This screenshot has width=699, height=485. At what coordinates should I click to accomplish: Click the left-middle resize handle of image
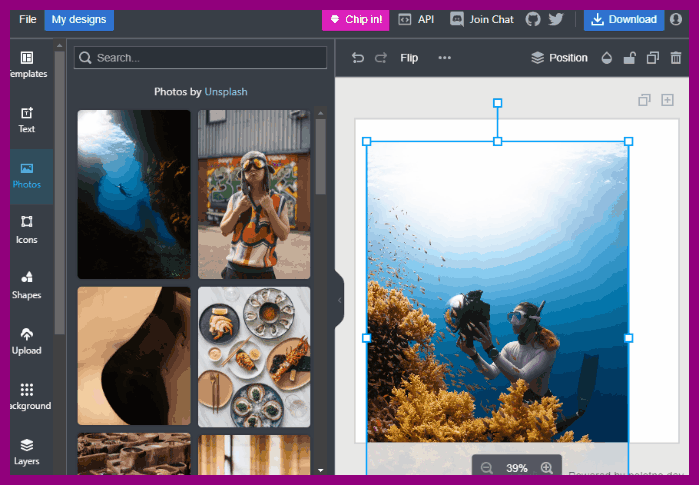tap(366, 338)
